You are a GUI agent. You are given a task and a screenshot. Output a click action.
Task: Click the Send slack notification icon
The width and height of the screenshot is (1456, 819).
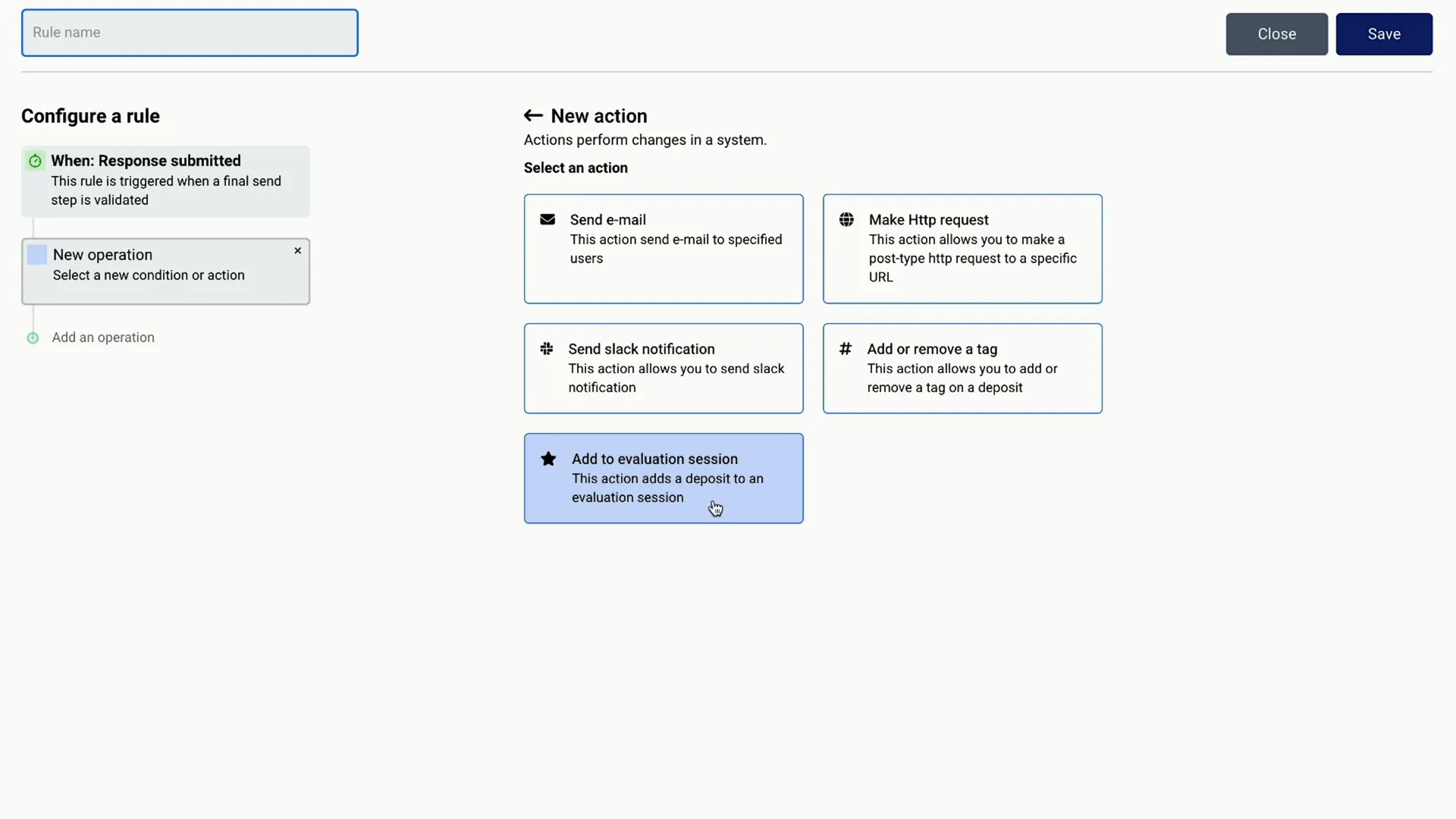[547, 349]
